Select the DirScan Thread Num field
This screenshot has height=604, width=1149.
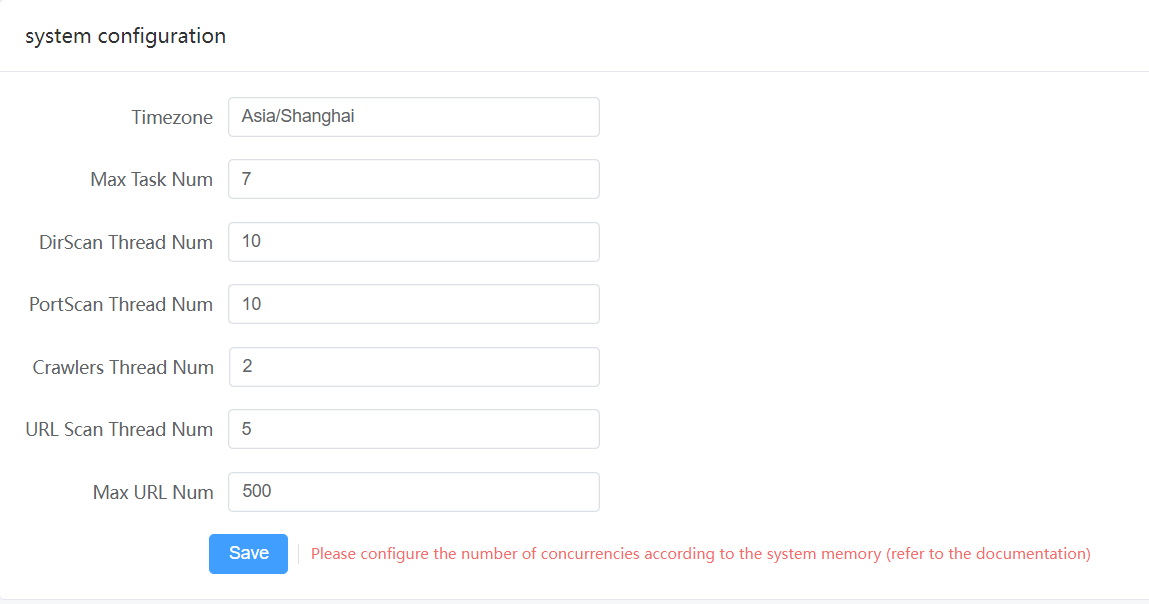coord(413,242)
